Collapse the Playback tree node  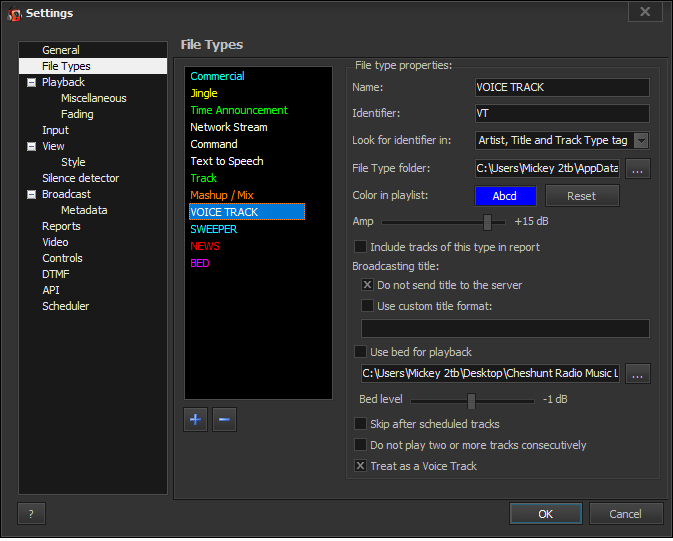31,82
